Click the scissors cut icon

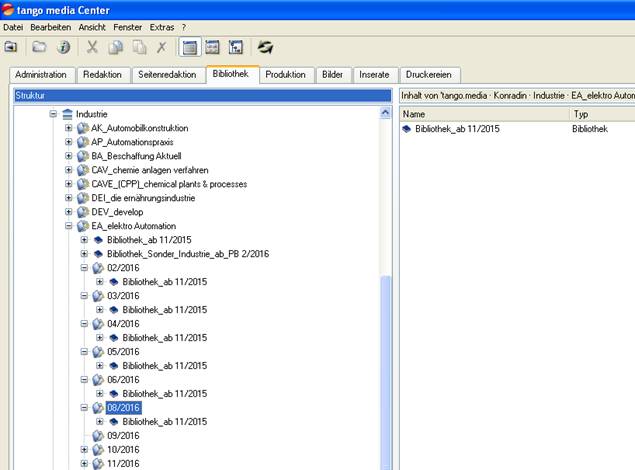[93, 47]
